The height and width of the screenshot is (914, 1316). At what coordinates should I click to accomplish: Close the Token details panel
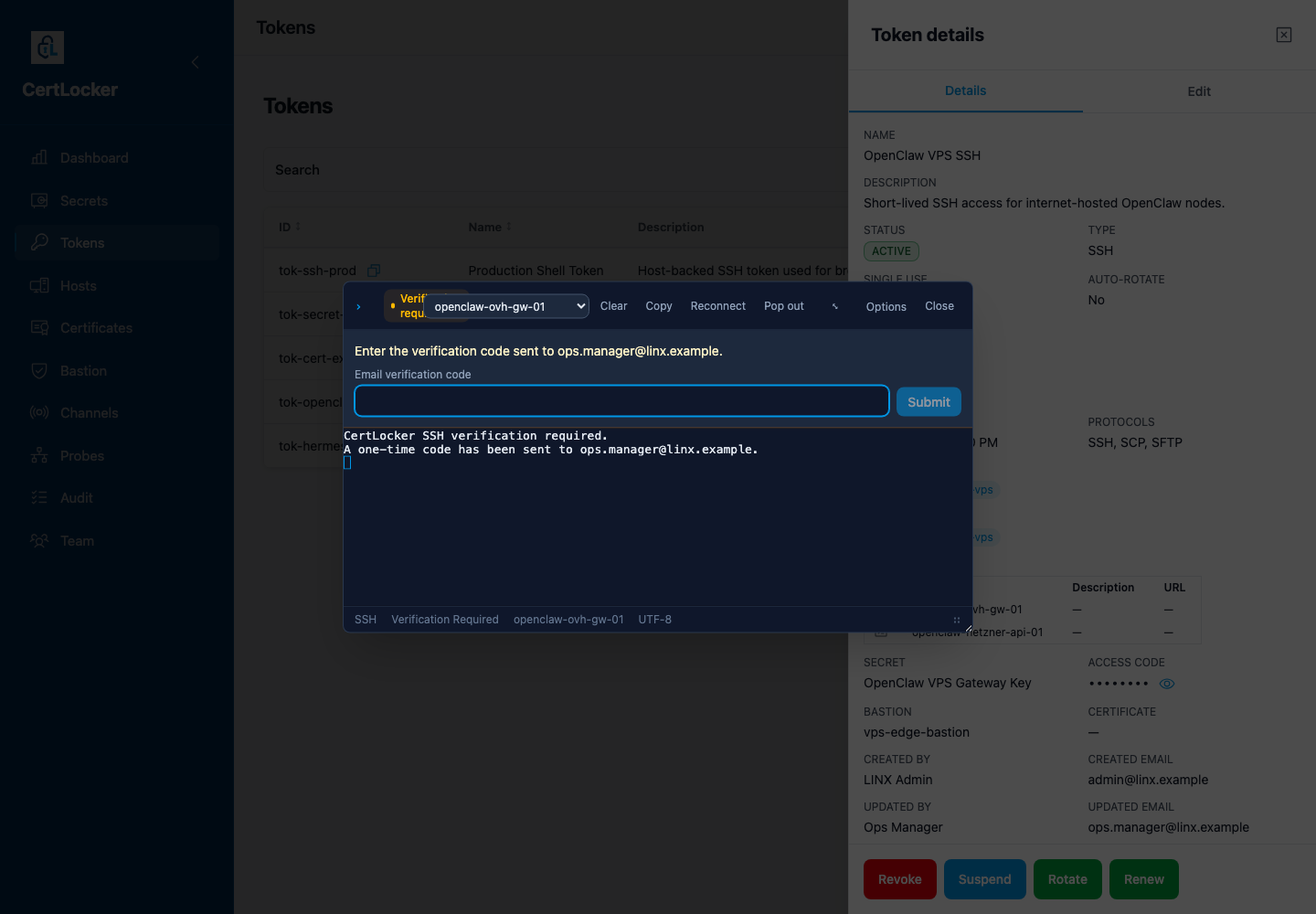(x=1284, y=35)
